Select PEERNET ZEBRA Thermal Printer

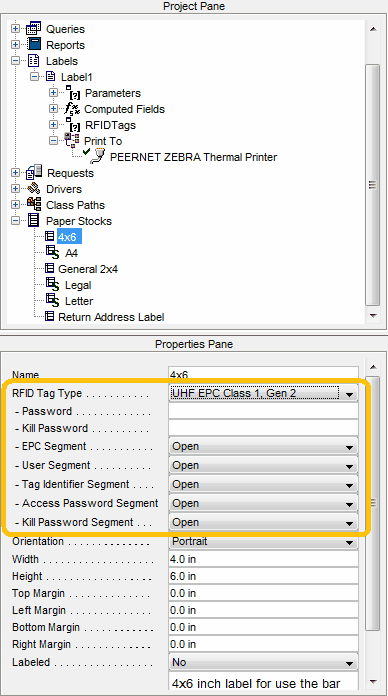point(193,157)
